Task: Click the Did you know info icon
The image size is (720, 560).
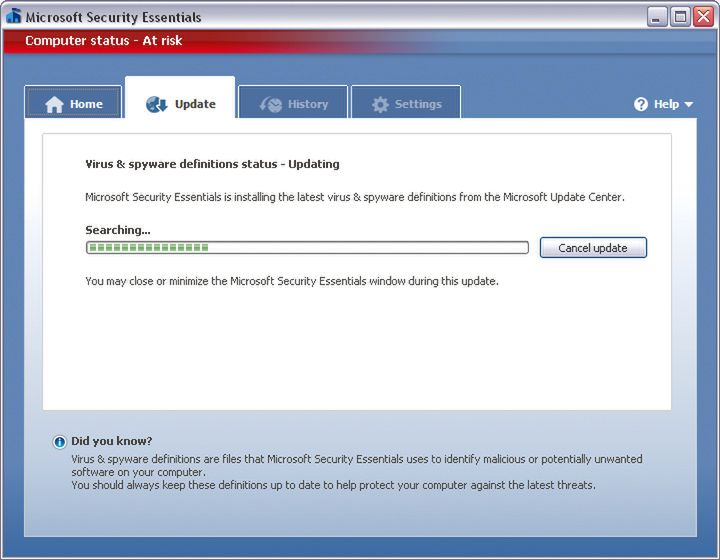Action: (60, 442)
